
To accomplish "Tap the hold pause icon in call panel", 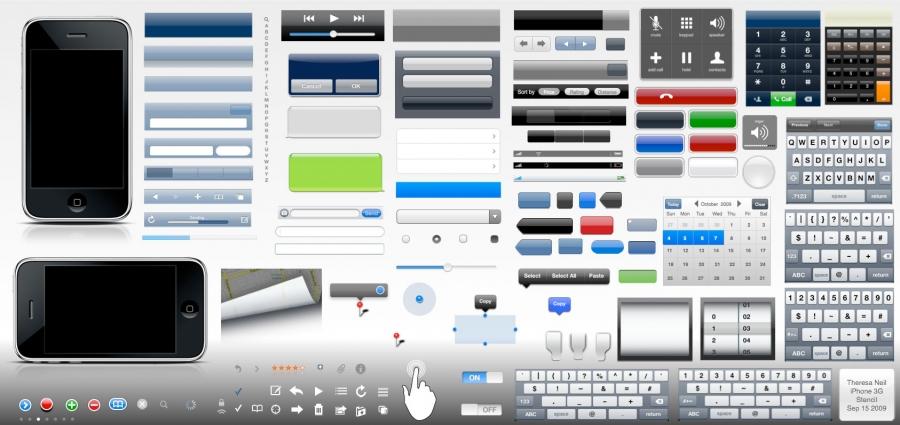I will 686,57.
